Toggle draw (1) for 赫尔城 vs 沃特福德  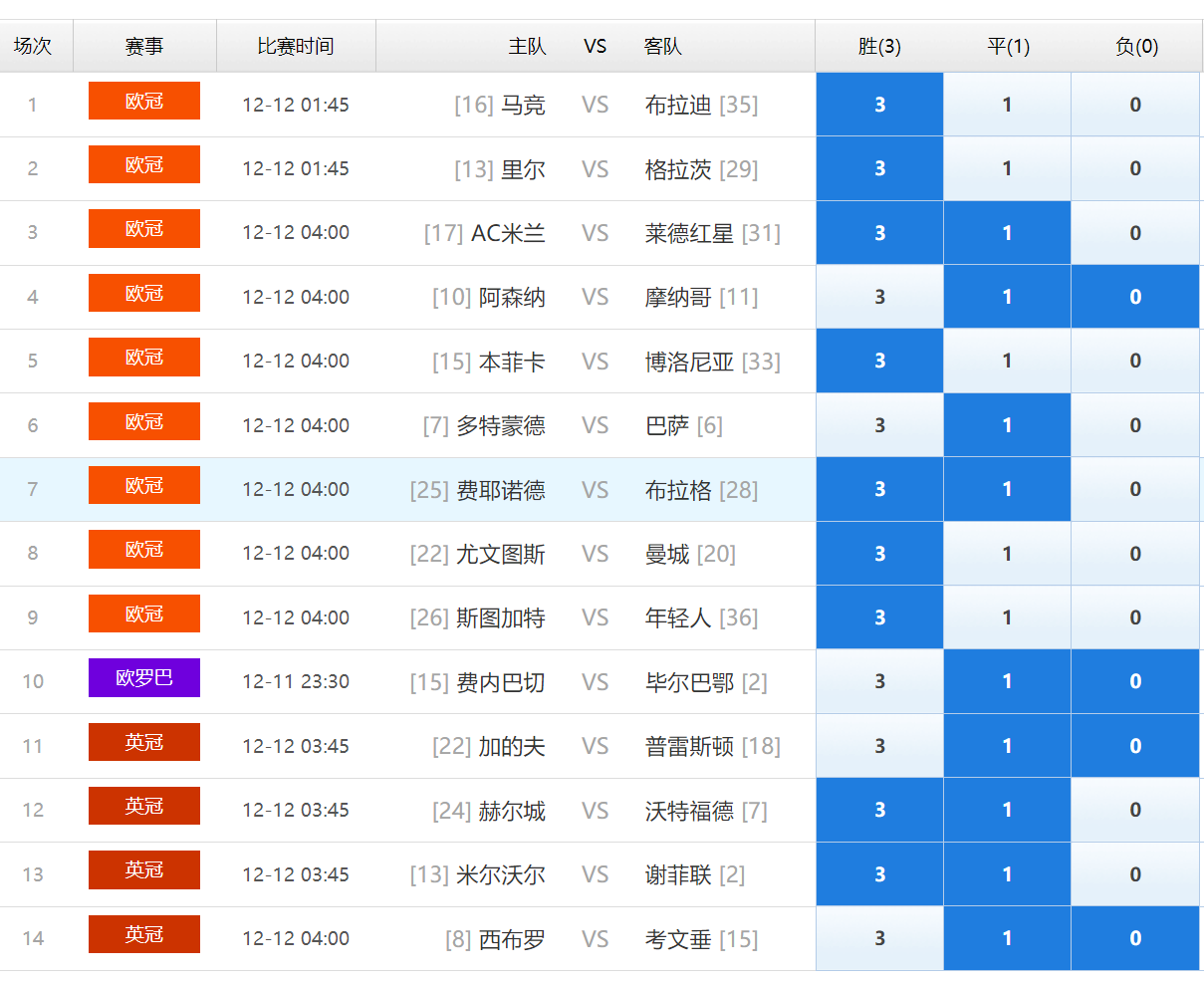click(x=1007, y=810)
